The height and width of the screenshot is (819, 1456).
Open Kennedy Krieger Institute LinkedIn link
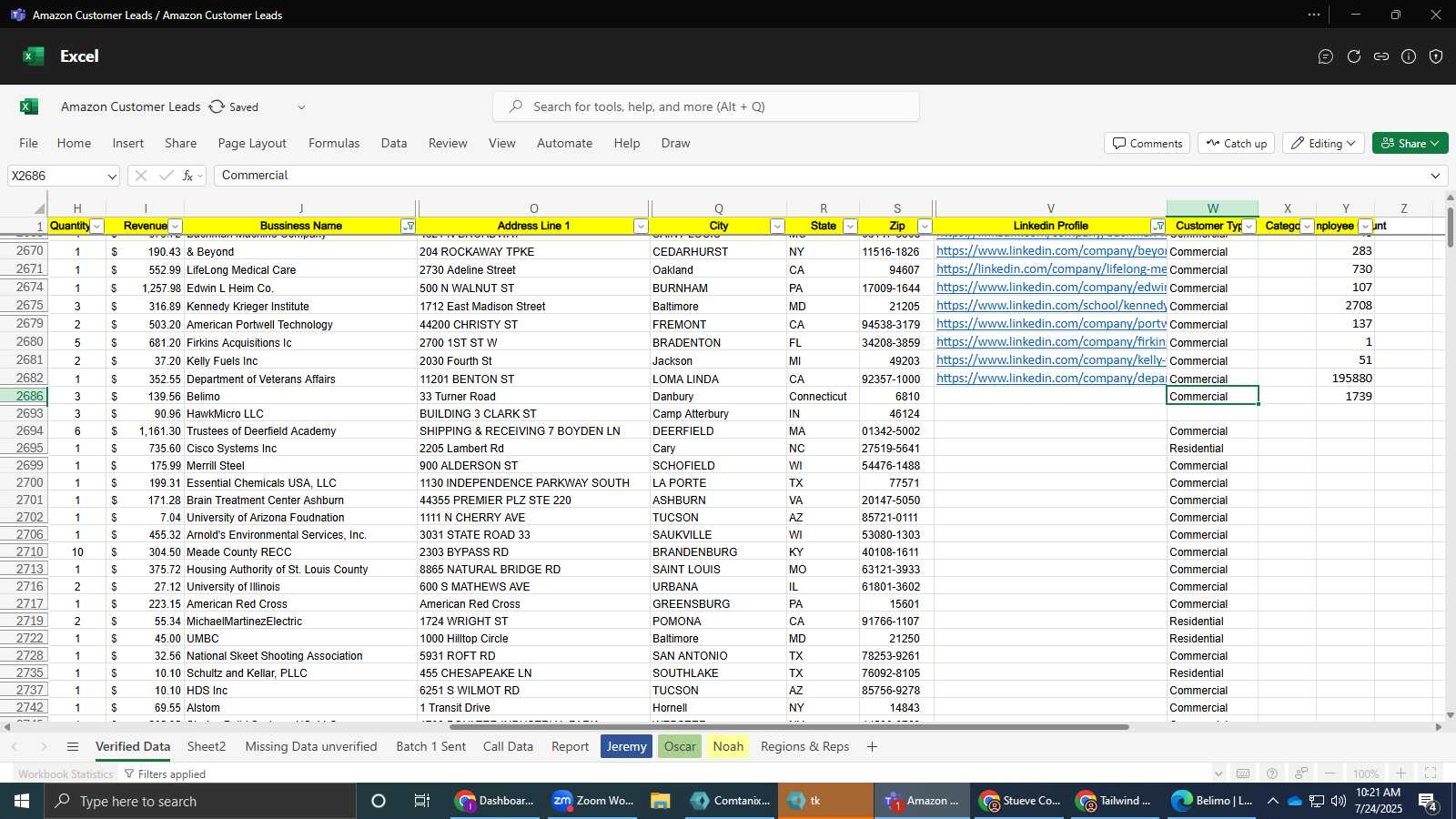[x=1051, y=306]
